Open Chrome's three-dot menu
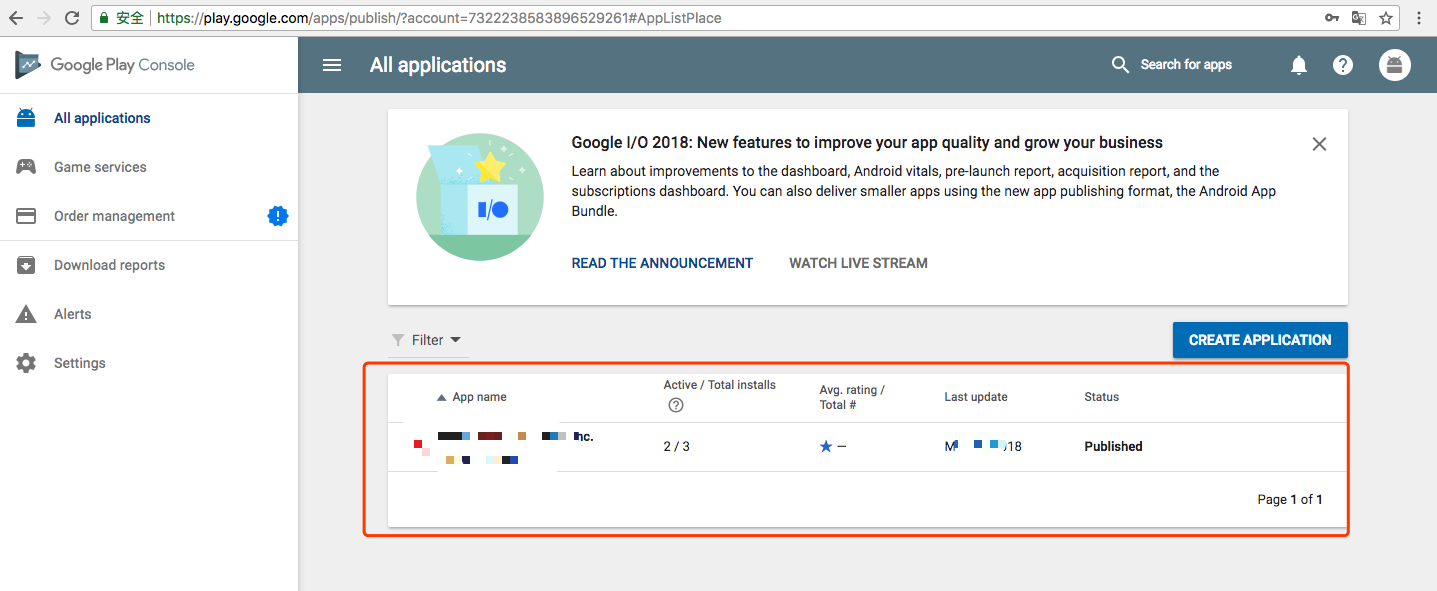The width and height of the screenshot is (1437, 591). click(x=1419, y=18)
